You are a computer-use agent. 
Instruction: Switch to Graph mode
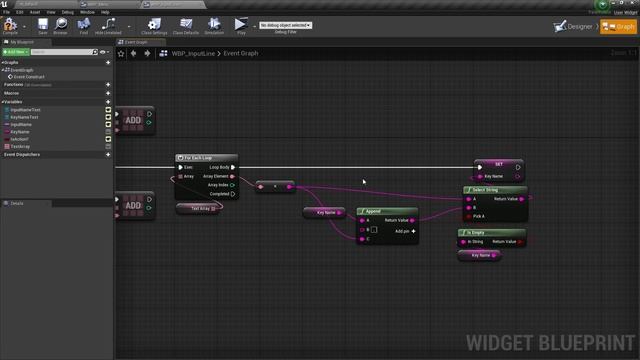coord(618,27)
